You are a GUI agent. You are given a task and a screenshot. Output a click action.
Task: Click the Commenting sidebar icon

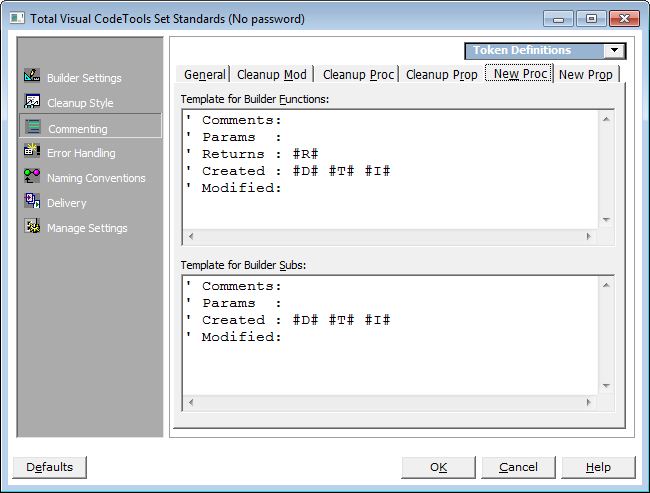click(33, 127)
